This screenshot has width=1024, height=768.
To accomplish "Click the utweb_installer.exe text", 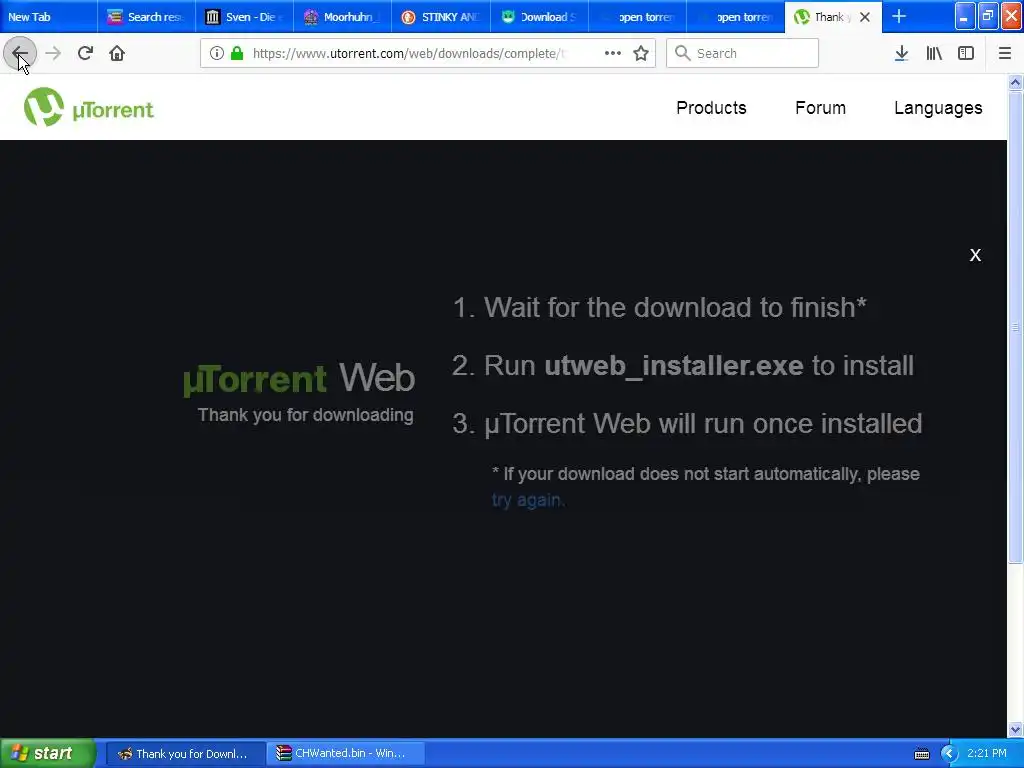I will [x=673, y=366].
